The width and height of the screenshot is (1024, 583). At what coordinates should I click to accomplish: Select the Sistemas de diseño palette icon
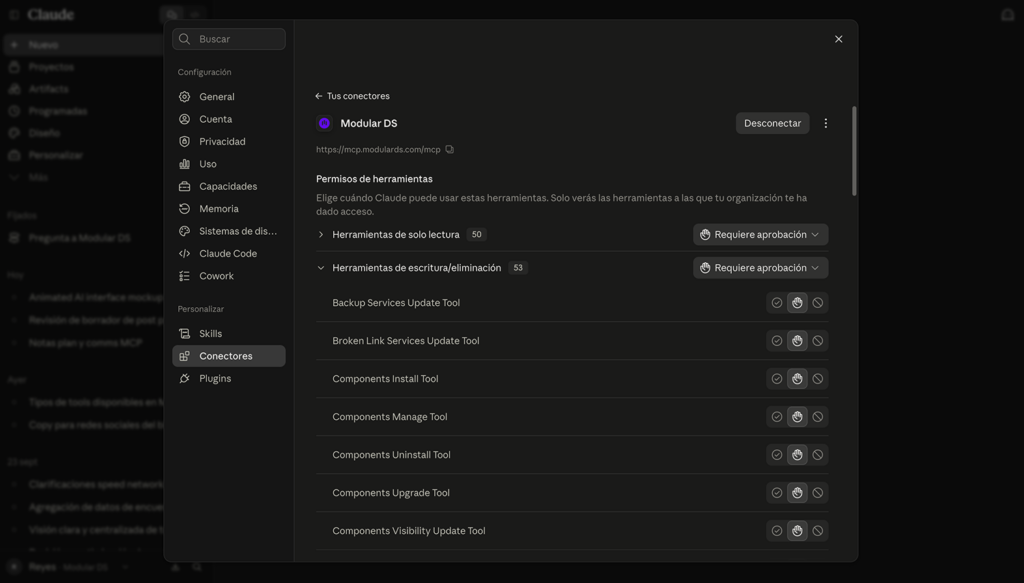[x=185, y=231]
